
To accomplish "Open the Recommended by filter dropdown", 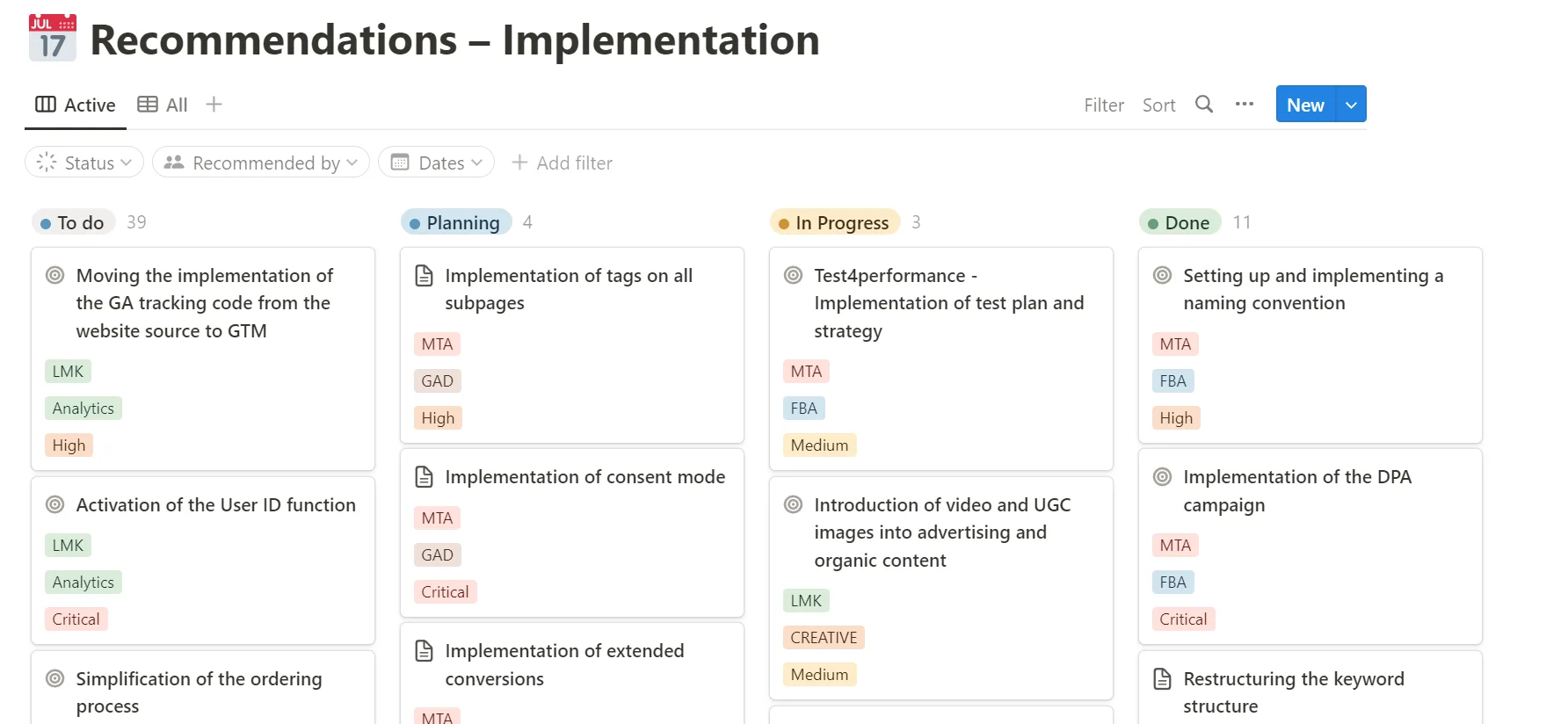I will coord(260,163).
